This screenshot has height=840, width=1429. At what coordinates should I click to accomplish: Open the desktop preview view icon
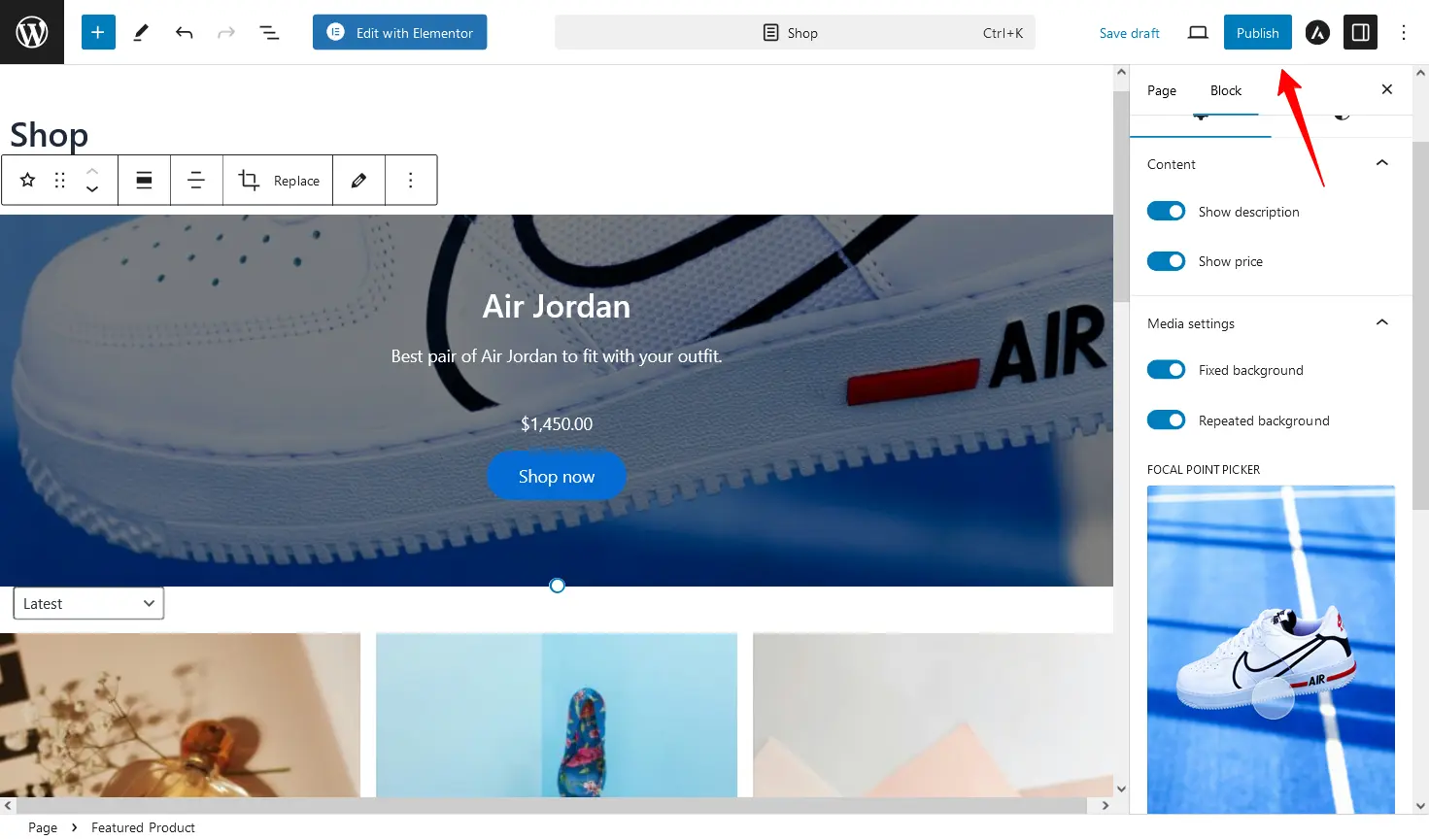(1198, 32)
